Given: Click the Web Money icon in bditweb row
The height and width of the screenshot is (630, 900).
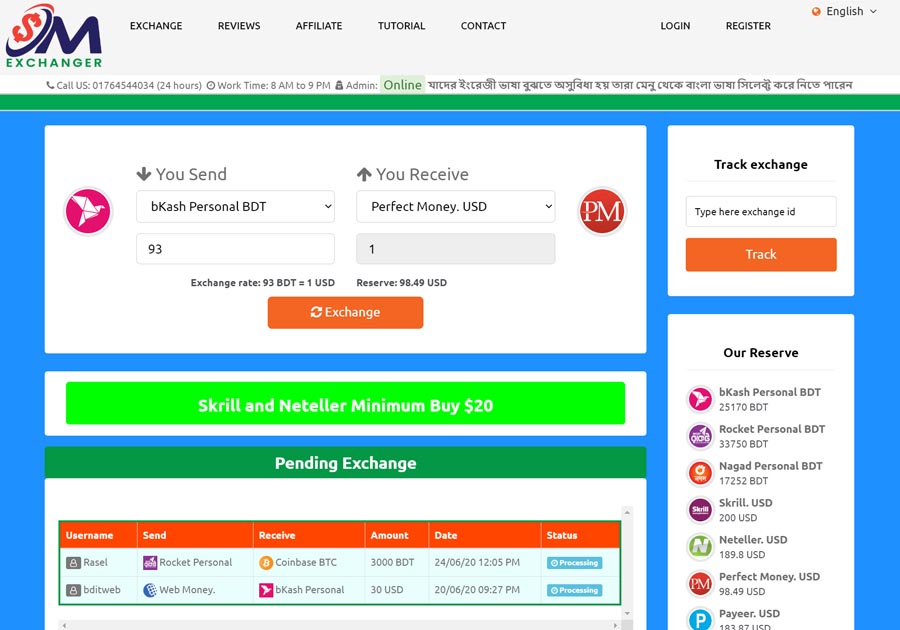Looking at the screenshot, I should tap(150, 590).
